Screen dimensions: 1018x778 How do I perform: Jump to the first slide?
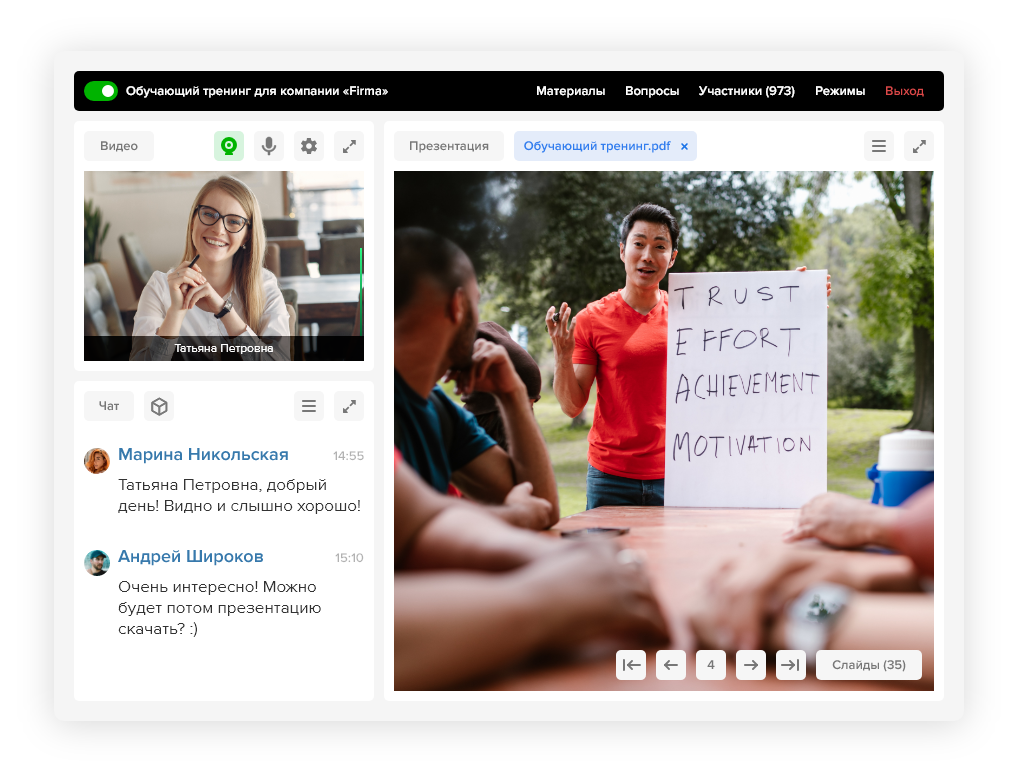tap(631, 665)
